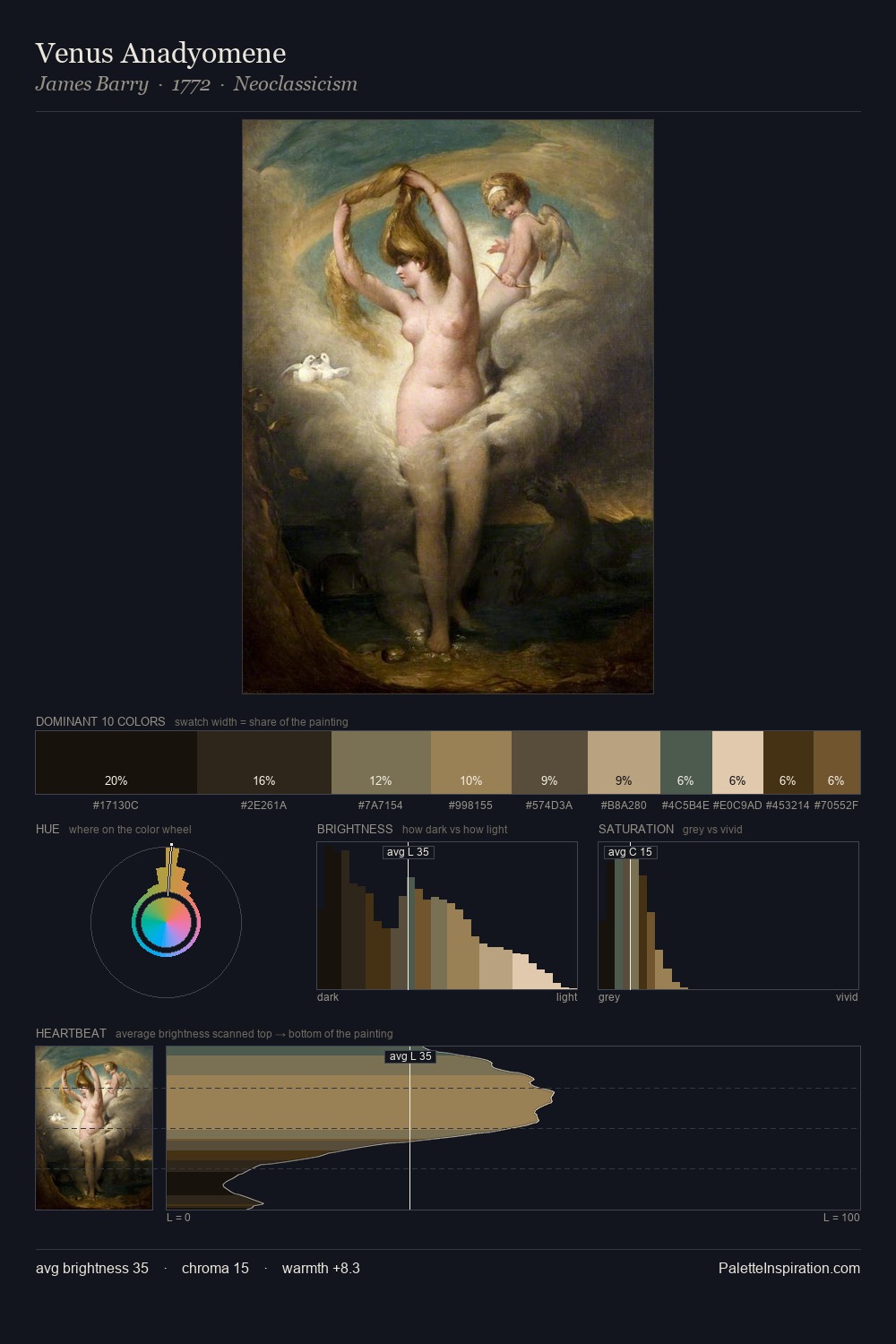Choose the #E0C9AD pale cream swatch
The width and height of the screenshot is (896, 1344).
(737, 762)
